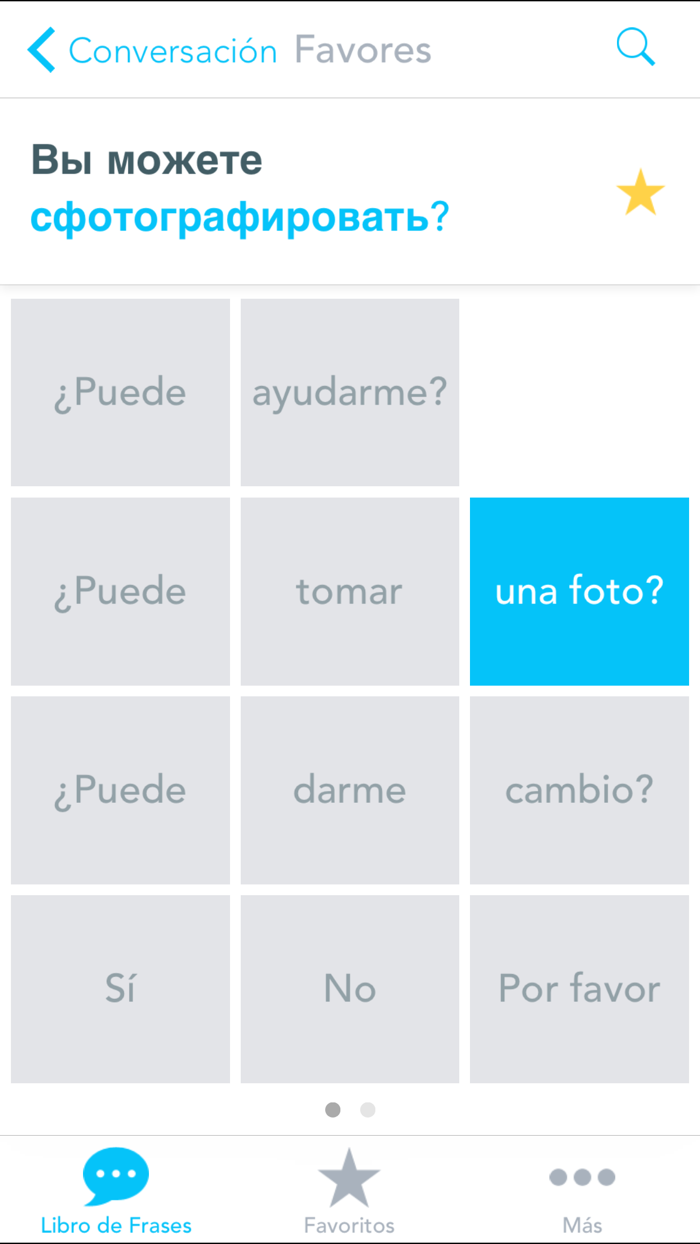Tap the back chevron next to Conversación
The height and width of the screenshot is (1244, 700).
point(40,47)
